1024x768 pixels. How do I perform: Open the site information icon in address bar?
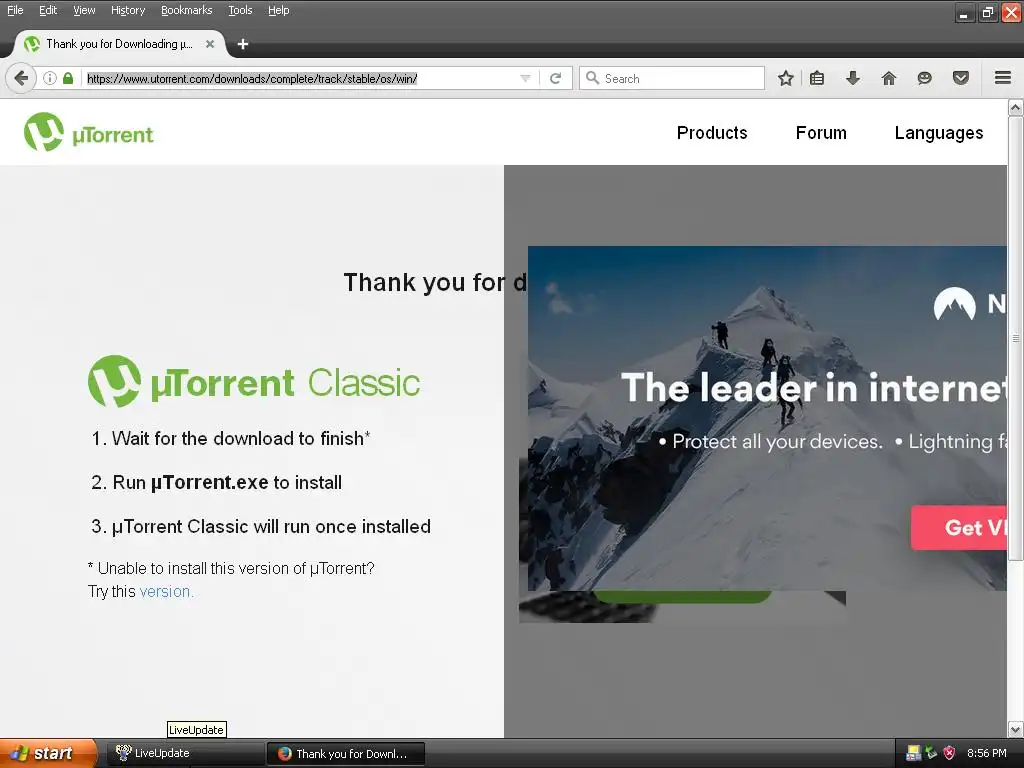pyautogui.click(x=50, y=78)
